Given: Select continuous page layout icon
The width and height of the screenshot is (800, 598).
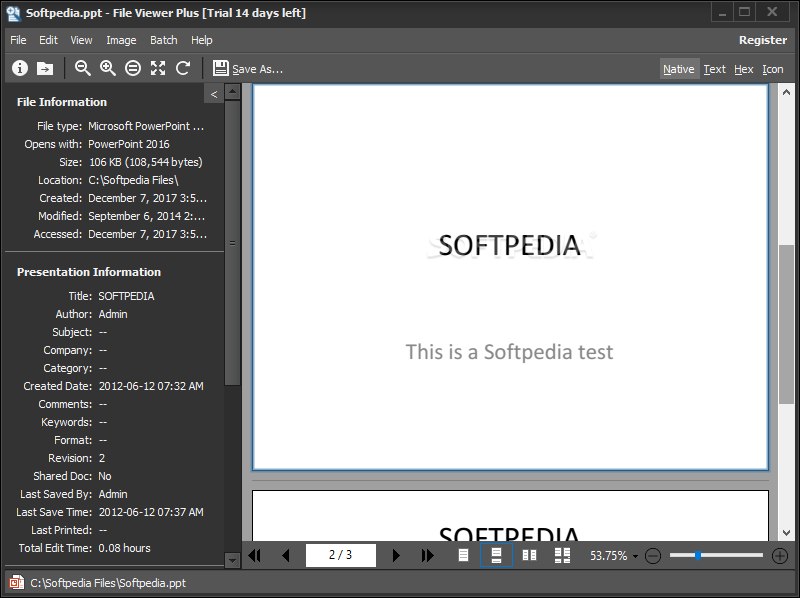Looking at the screenshot, I should pyautogui.click(x=496, y=555).
